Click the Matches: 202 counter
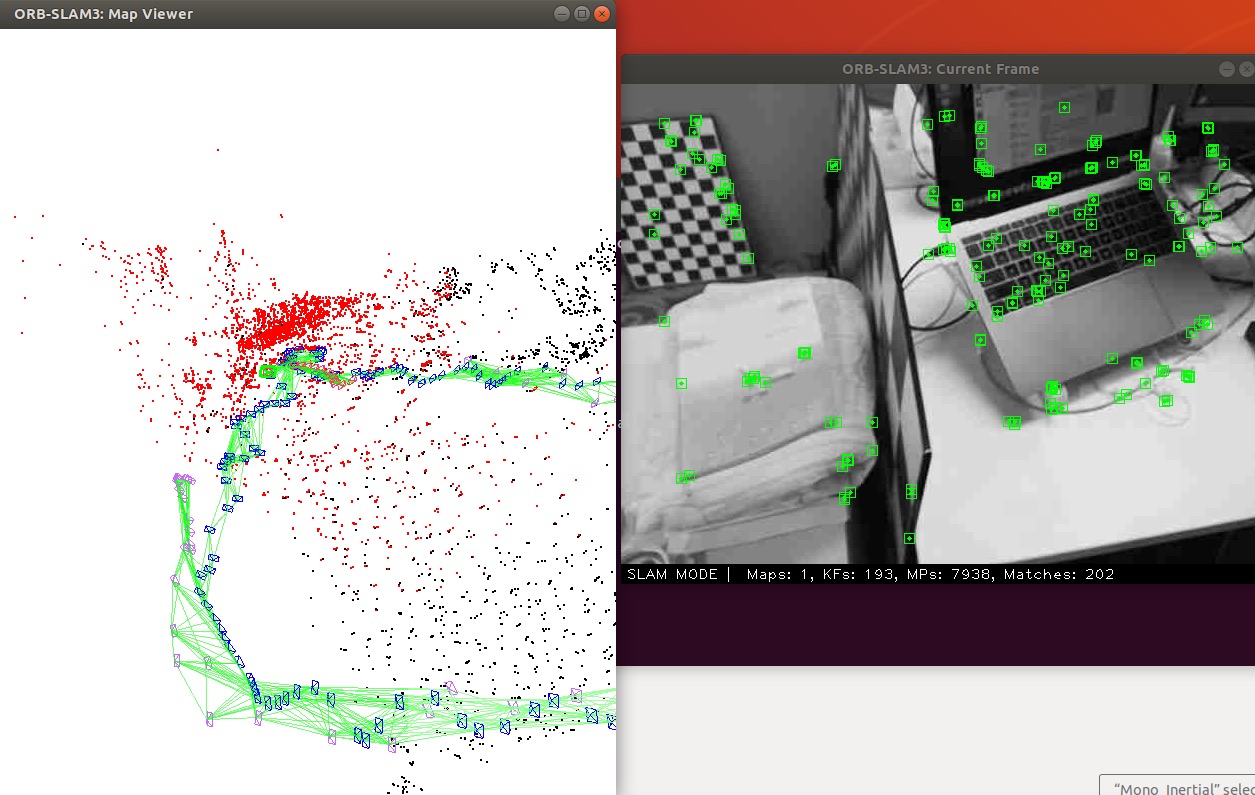Screen dimensions: 1255x795 1062,574
